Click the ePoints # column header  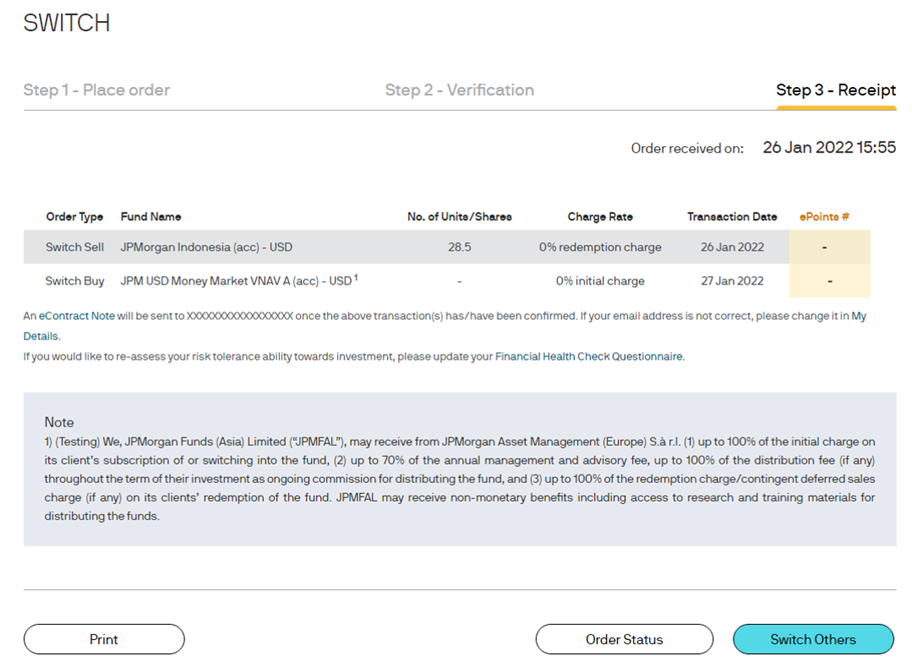(824, 217)
